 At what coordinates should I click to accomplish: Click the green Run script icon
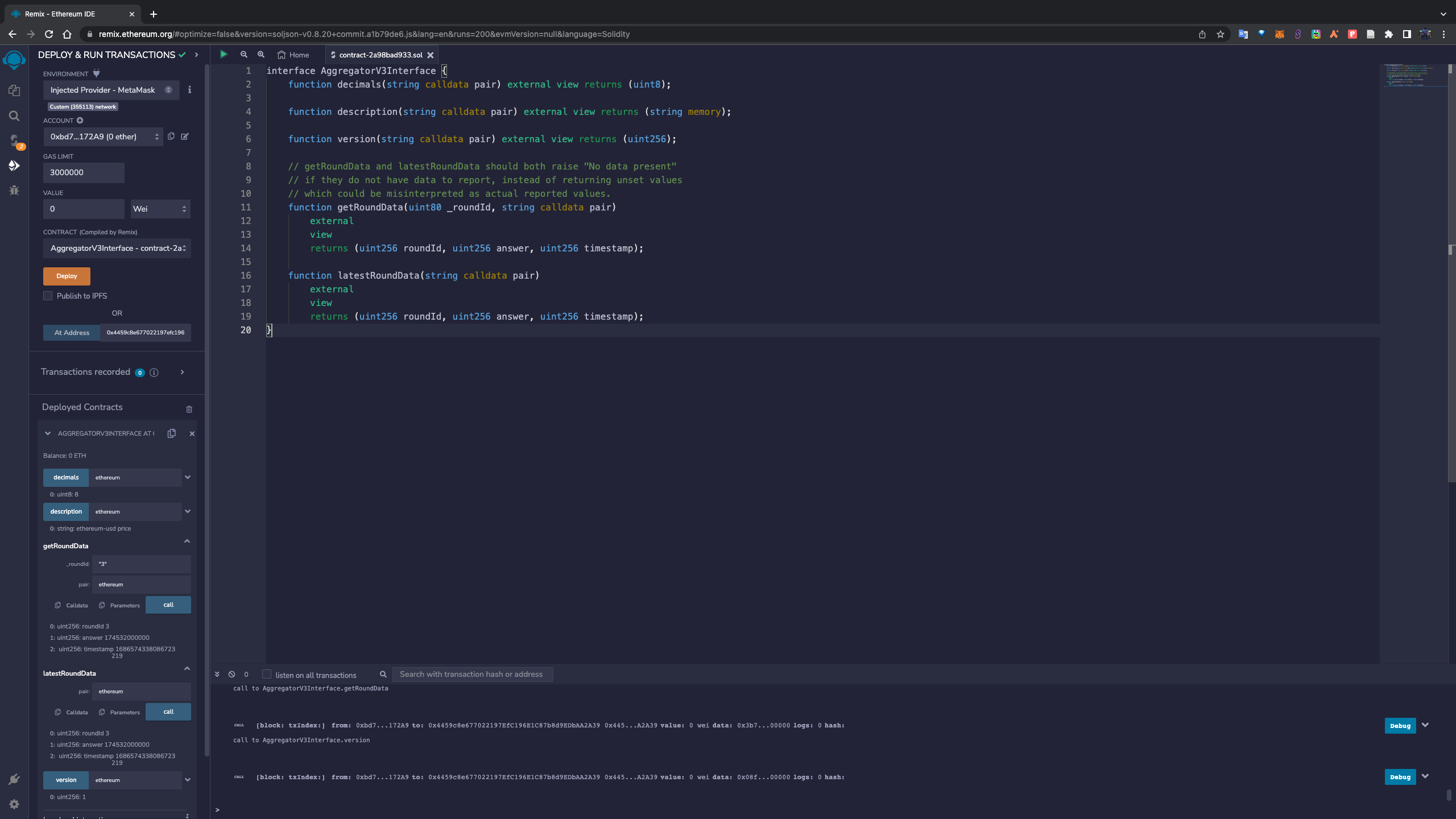224,55
